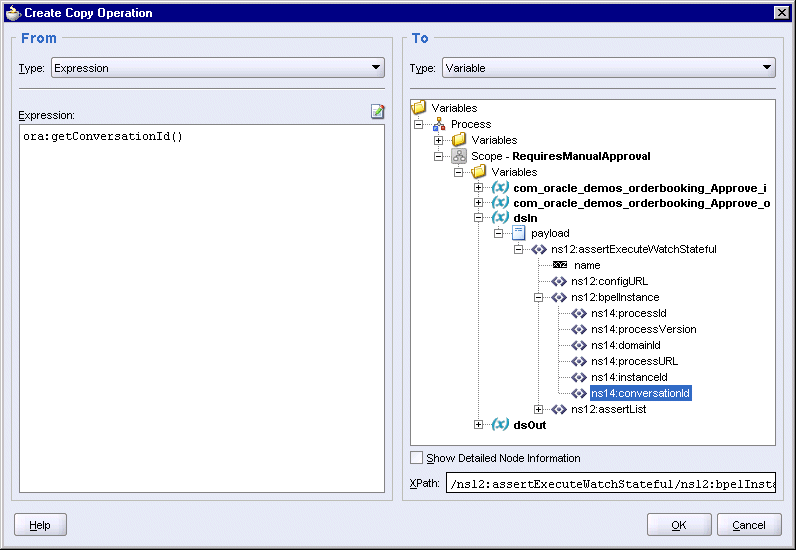Click the Variables folder icon under Scope
This screenshot has width=796, height=550.
[x=479, y=172]
